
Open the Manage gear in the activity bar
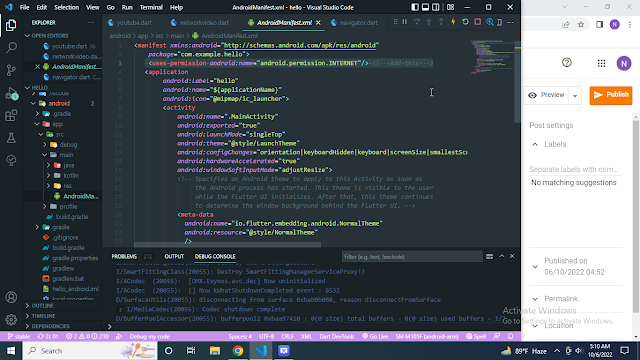pos(11,319)
